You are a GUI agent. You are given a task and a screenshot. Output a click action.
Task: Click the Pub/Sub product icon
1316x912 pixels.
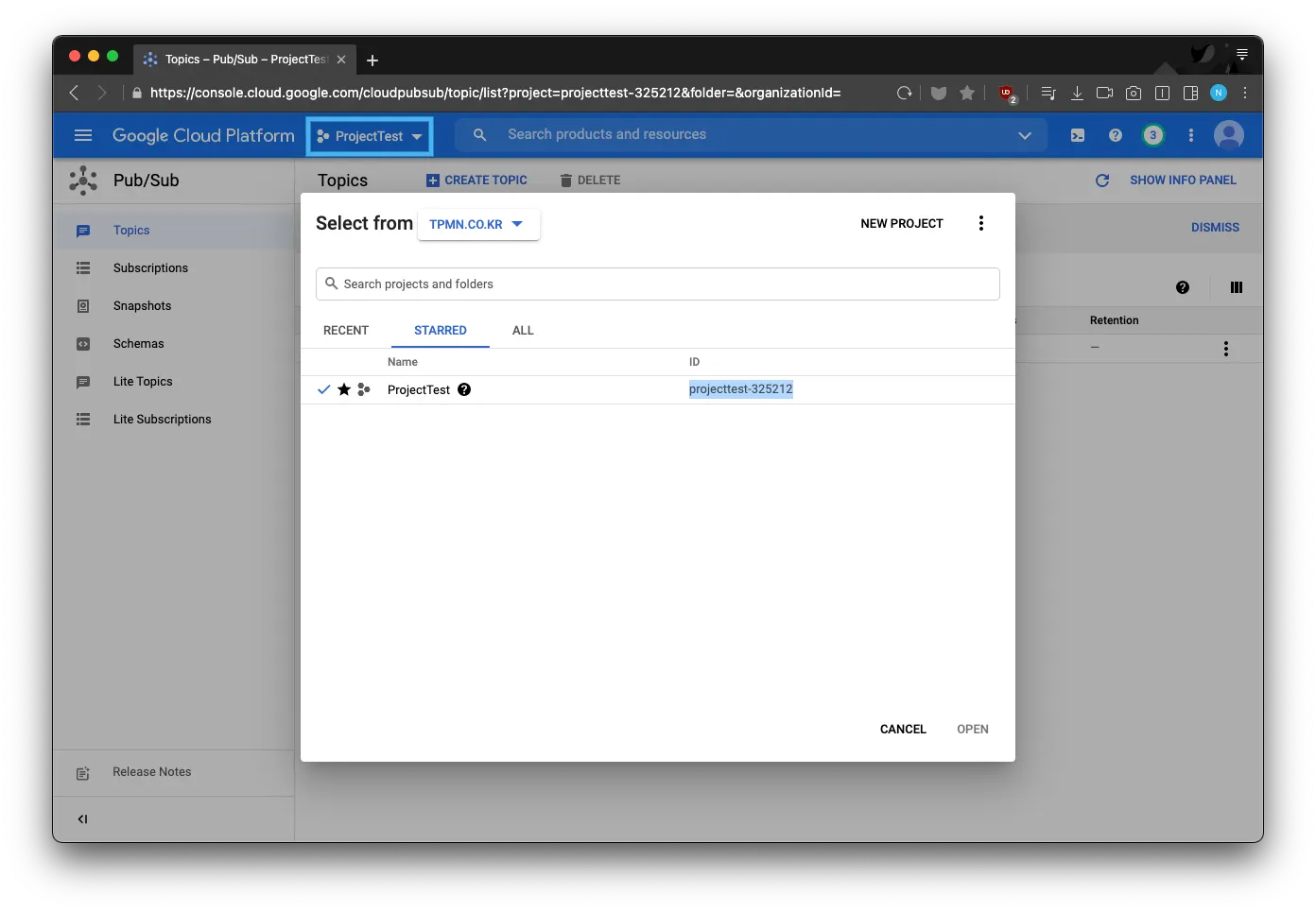coord(83,181)
